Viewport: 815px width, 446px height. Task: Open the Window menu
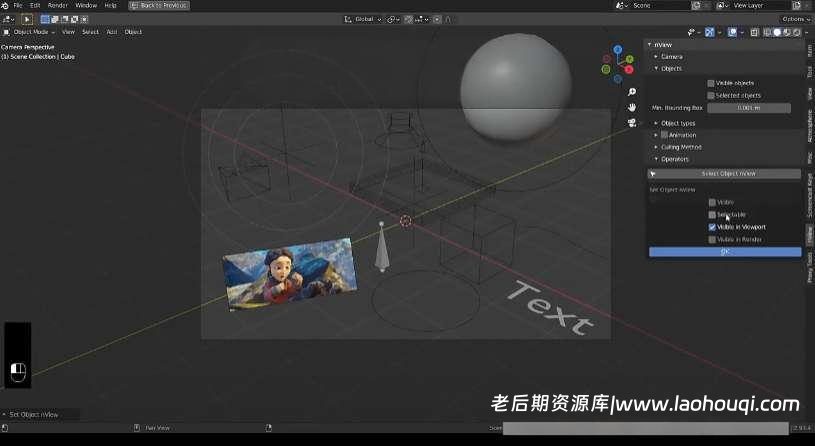point(86,5)
